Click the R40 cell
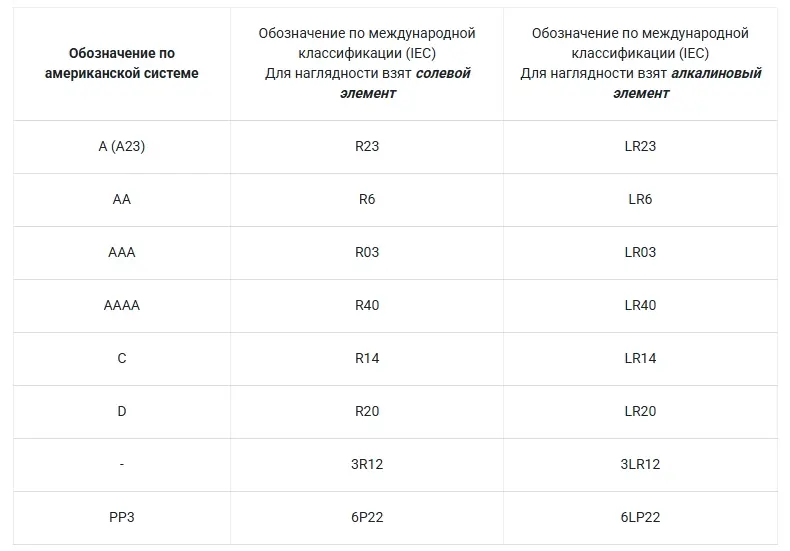Image resolution: width=790 pixels, height=551 pixels. tap(367, 305)
